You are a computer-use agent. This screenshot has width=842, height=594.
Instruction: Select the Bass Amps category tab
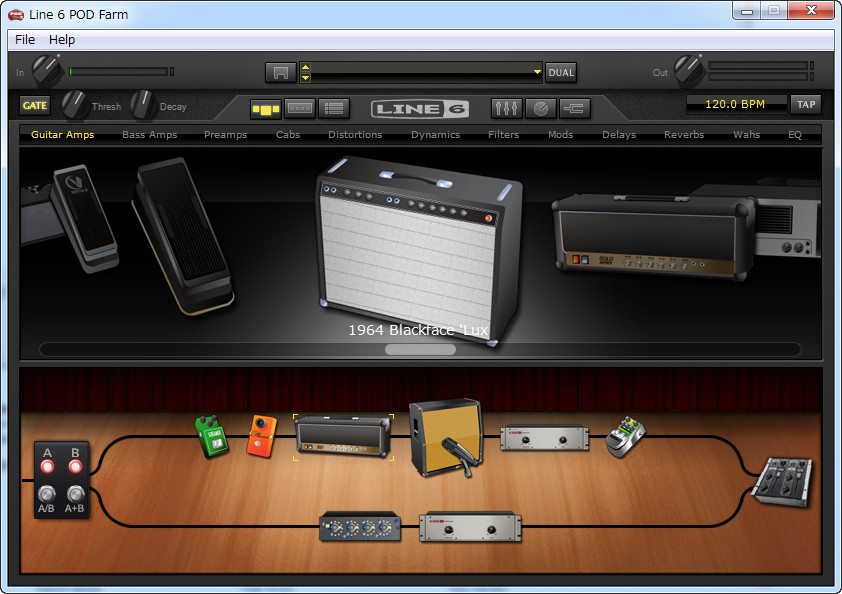[x=149, y=134]
